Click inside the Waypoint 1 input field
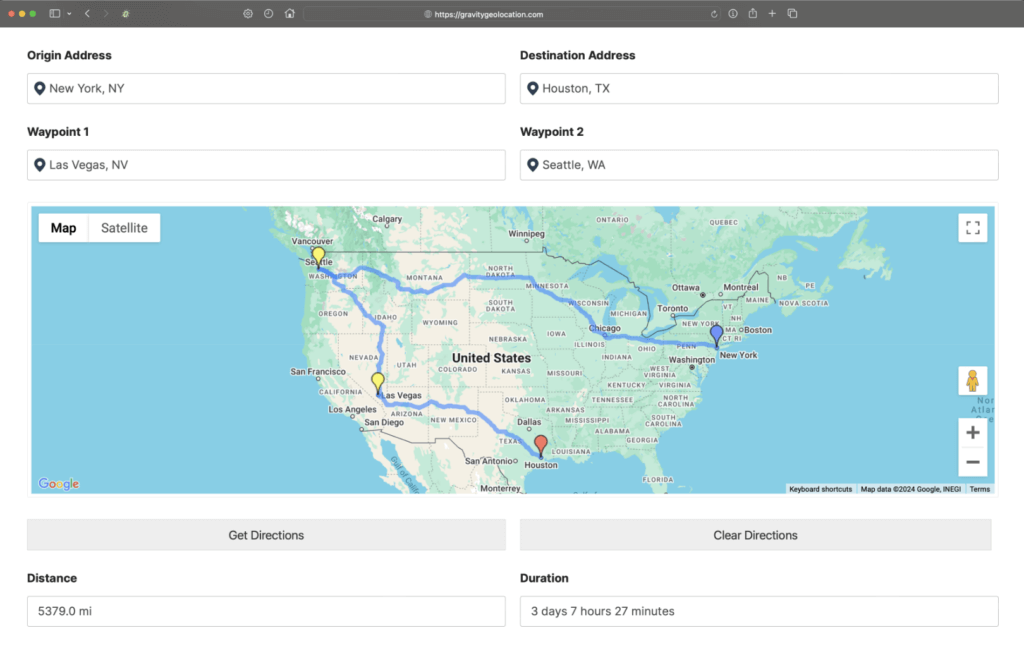Viewport: 1024px width, 647px height. pyautogui.click(x=266, y=165)
